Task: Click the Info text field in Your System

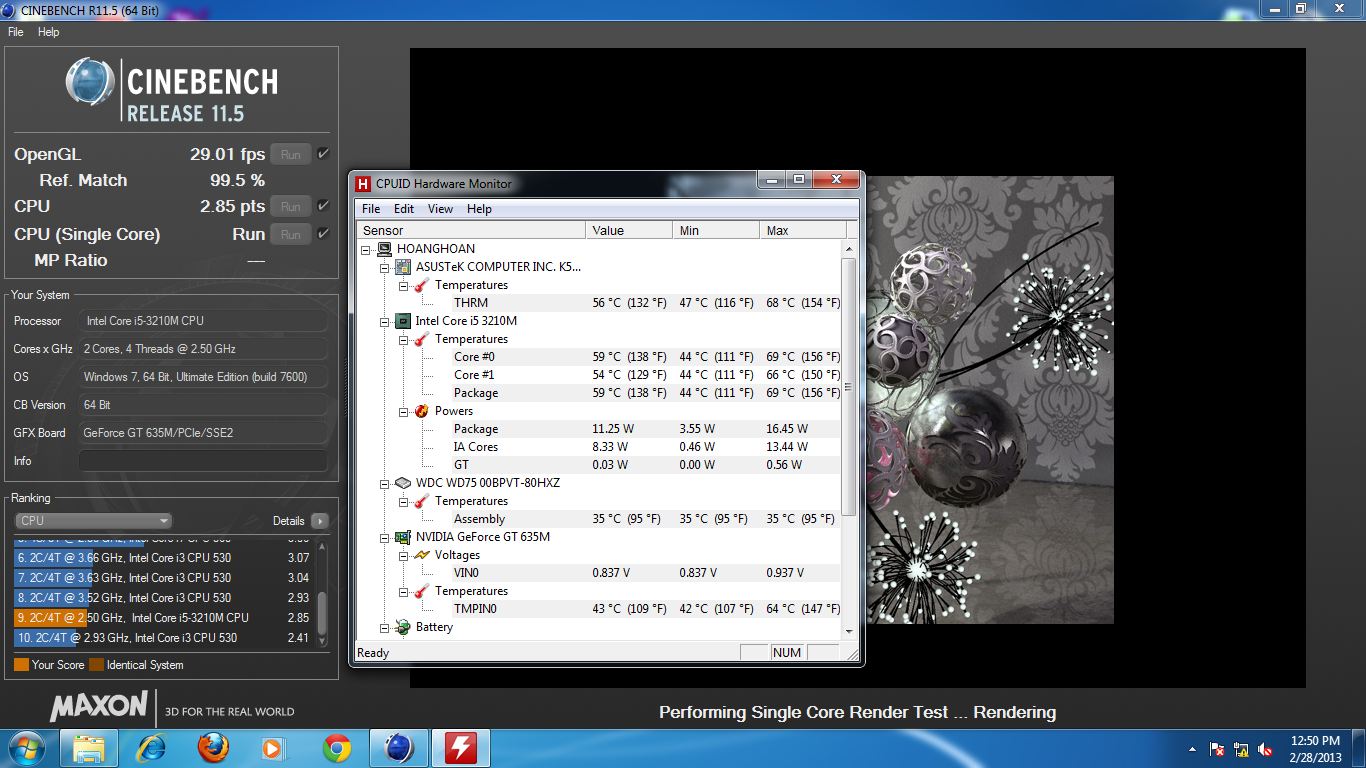Action: [x=203, y=461]
